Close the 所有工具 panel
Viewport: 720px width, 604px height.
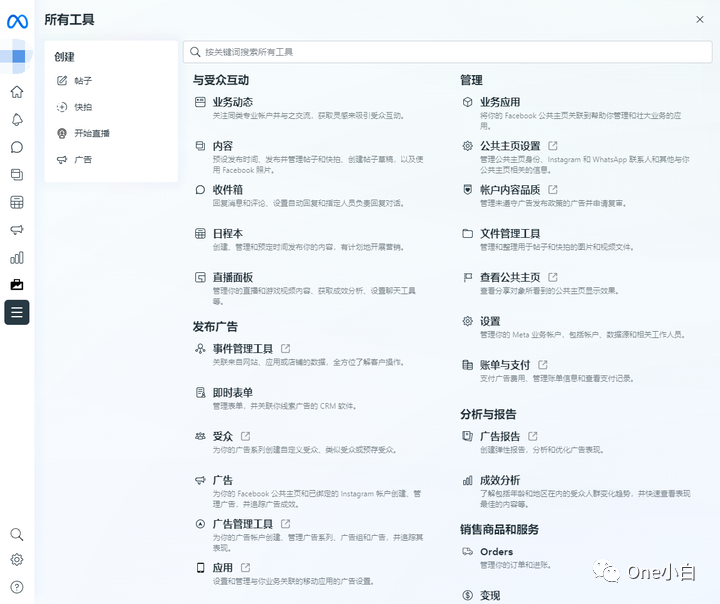[700, 19]
